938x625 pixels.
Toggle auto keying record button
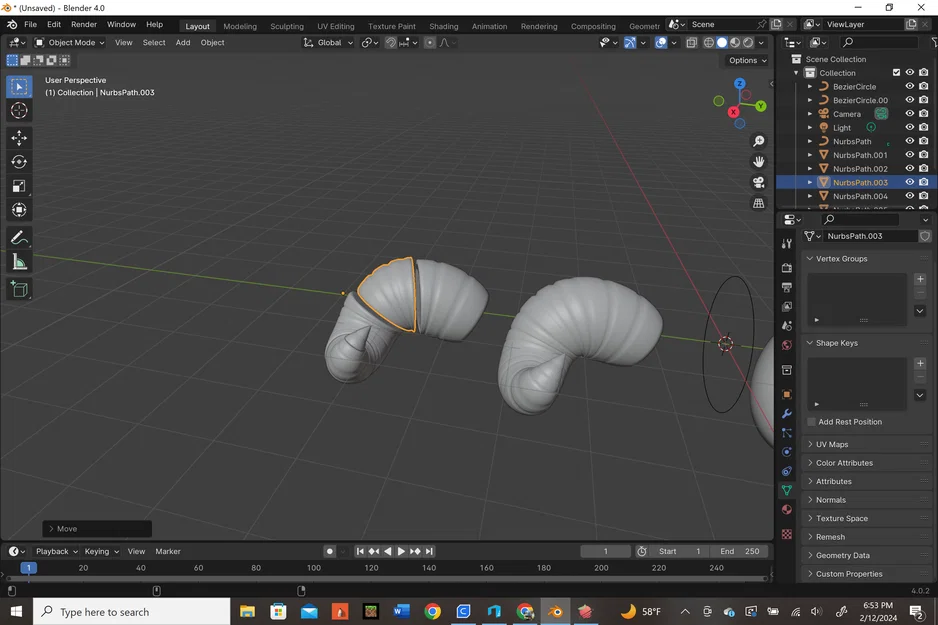point(330,551)
